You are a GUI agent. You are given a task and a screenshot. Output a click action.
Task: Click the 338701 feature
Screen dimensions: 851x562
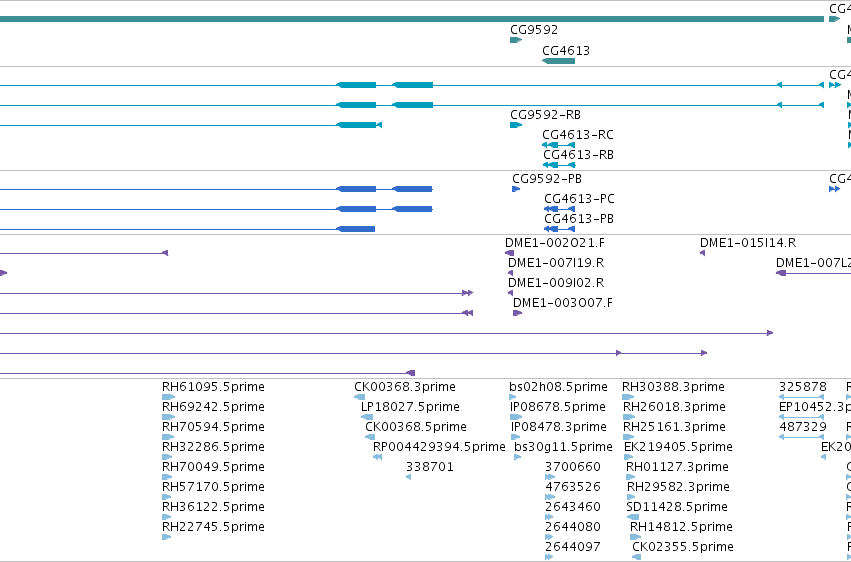pos(409,477)
